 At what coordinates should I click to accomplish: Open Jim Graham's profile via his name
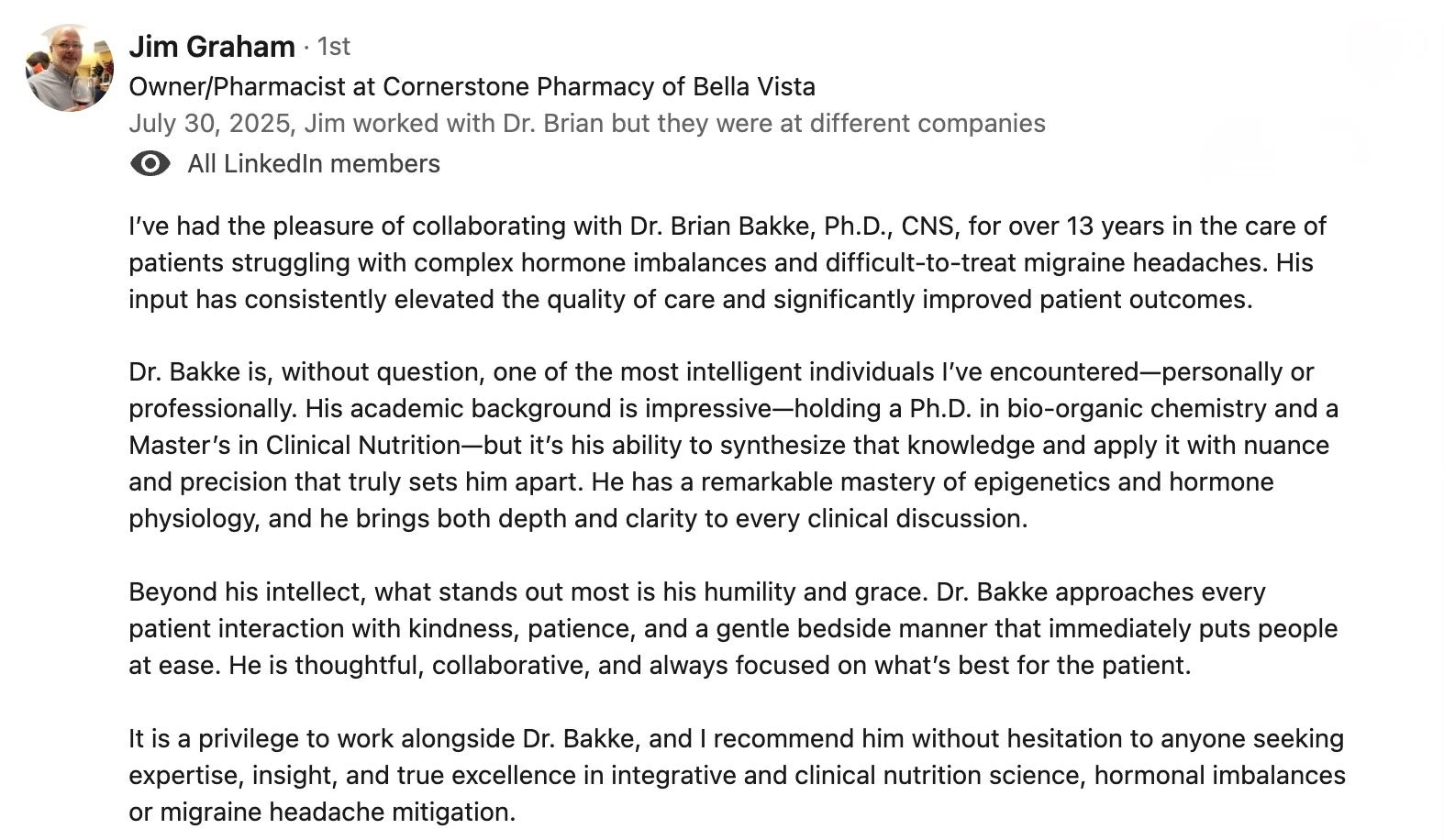tap(211, 46)
